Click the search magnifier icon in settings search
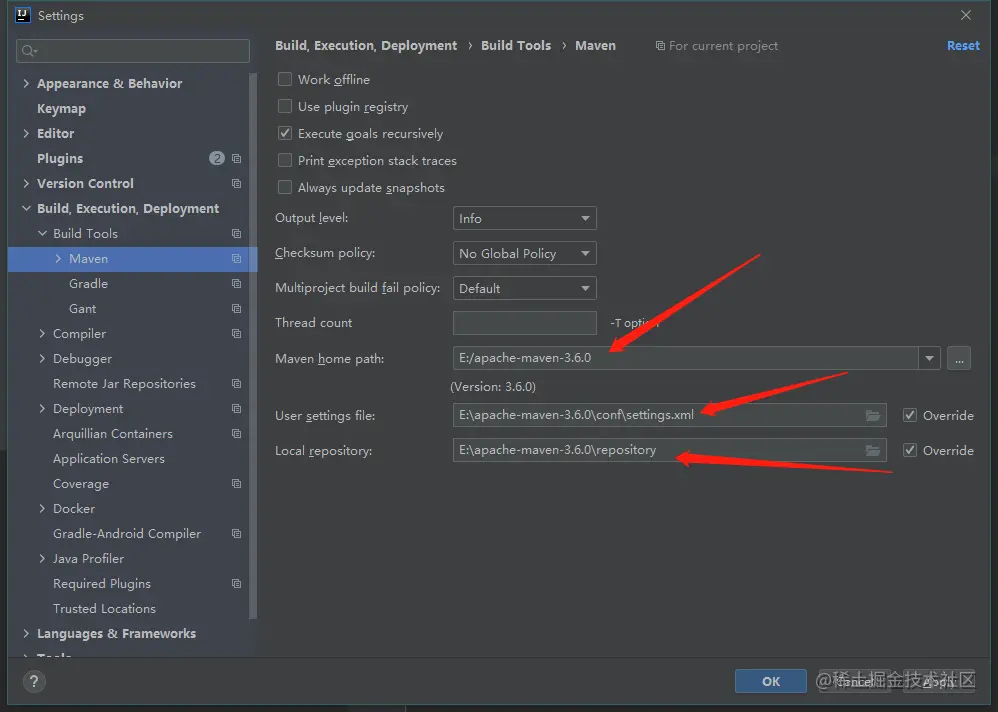Screen dimensions: 998x712 click(29, 51)
